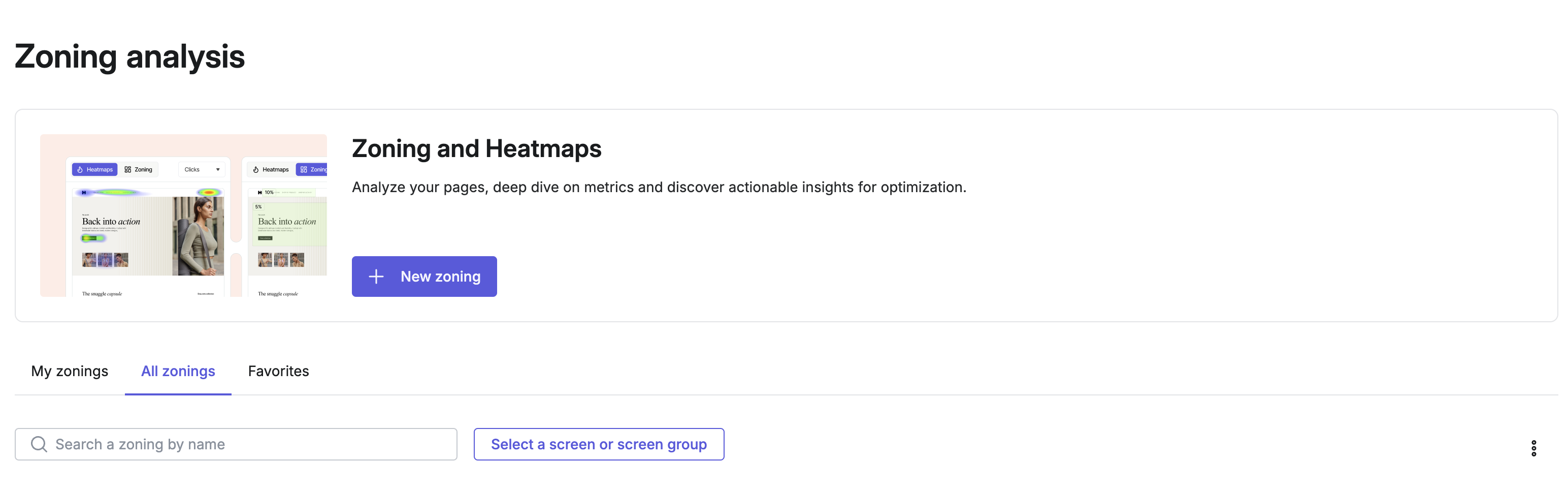This screenshot has height=491, width=1568.
Task: Click the Clicks dropdown arrow
Action: [x=218, y=169]
